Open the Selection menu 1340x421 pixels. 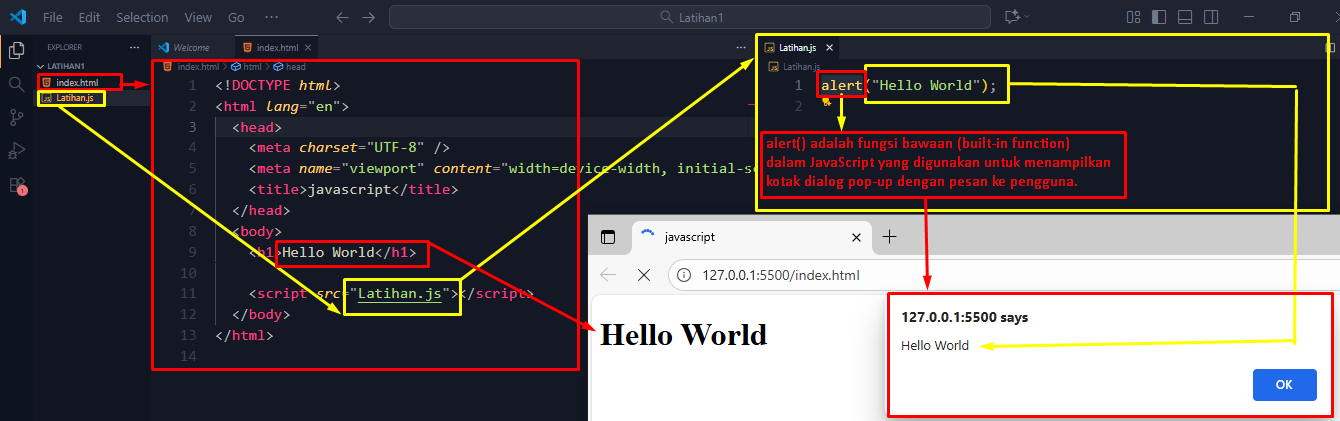(142, 18)
